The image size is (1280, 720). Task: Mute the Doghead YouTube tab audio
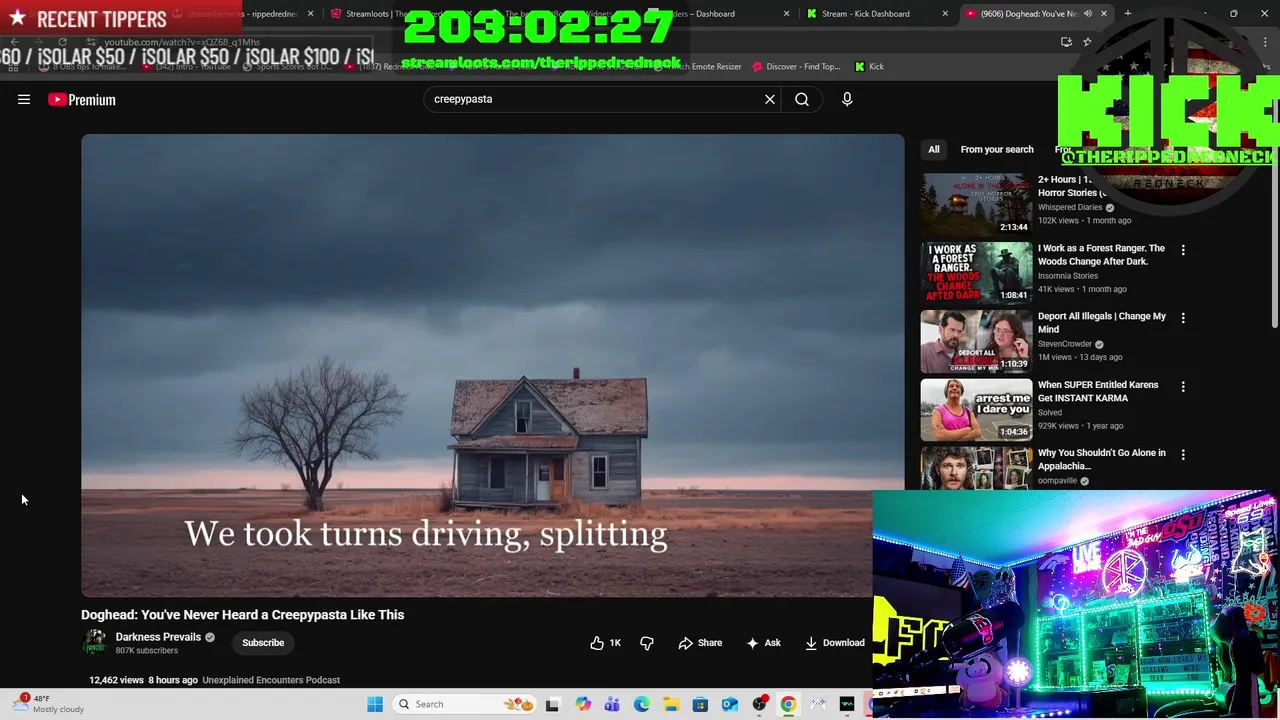tap(1087, 14)
